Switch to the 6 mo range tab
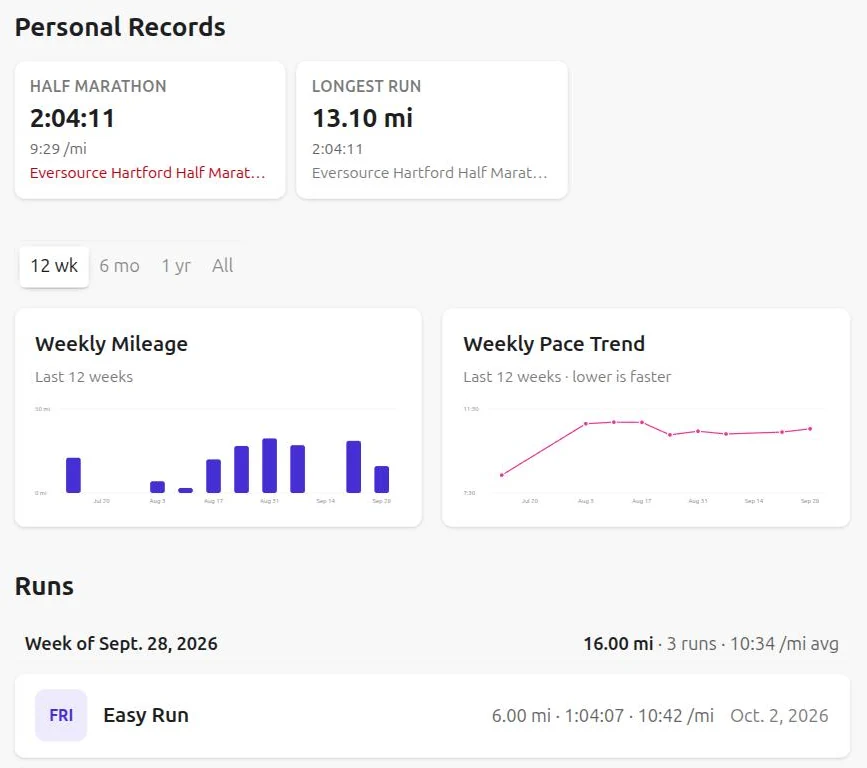 click(x=119, y=267)
